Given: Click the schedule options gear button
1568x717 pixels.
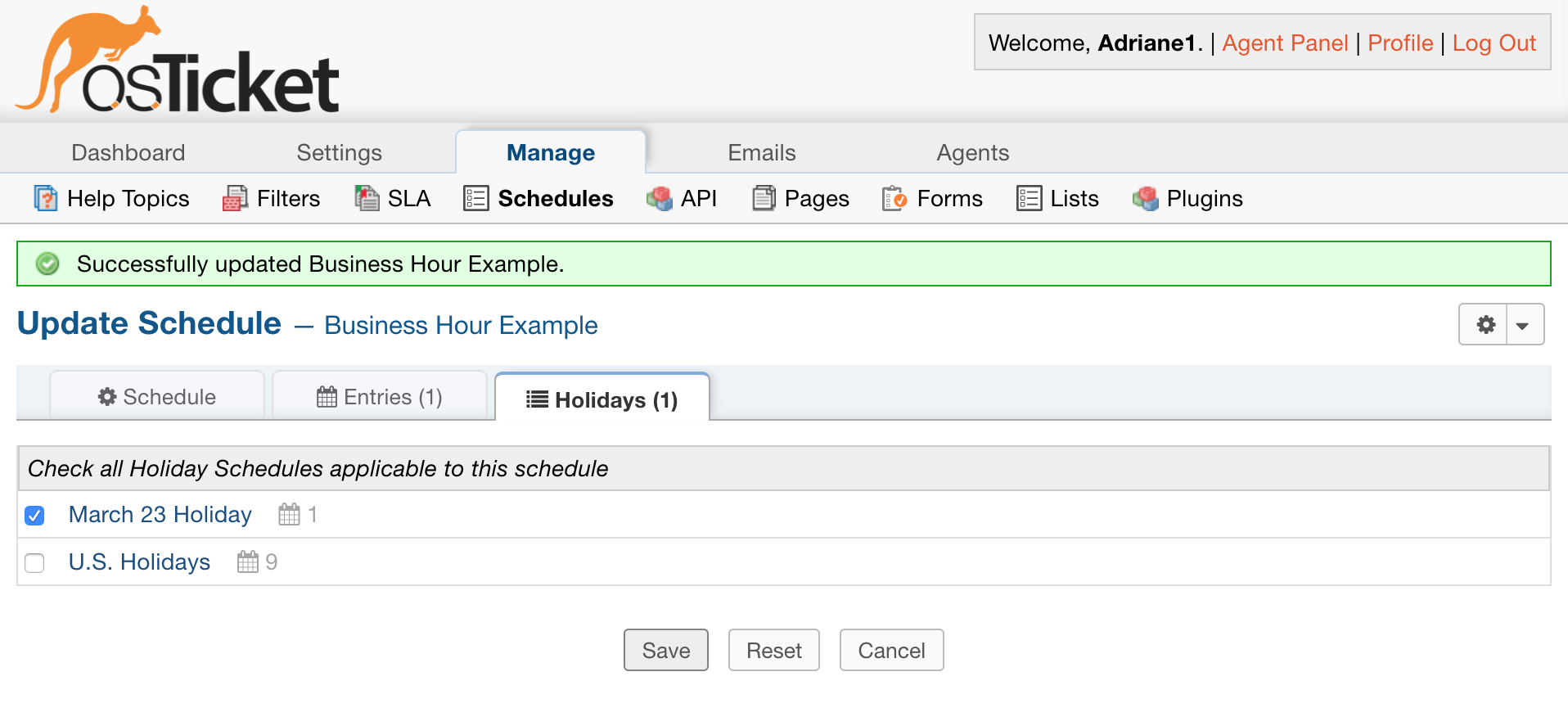Looking at the screenshot, I should [1485, 324].
